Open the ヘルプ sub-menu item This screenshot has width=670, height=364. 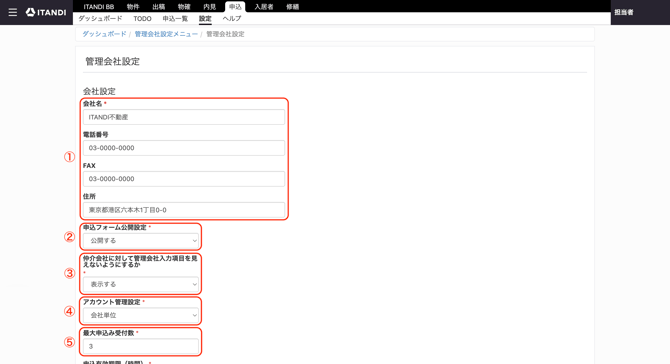(x=232, y=18)
